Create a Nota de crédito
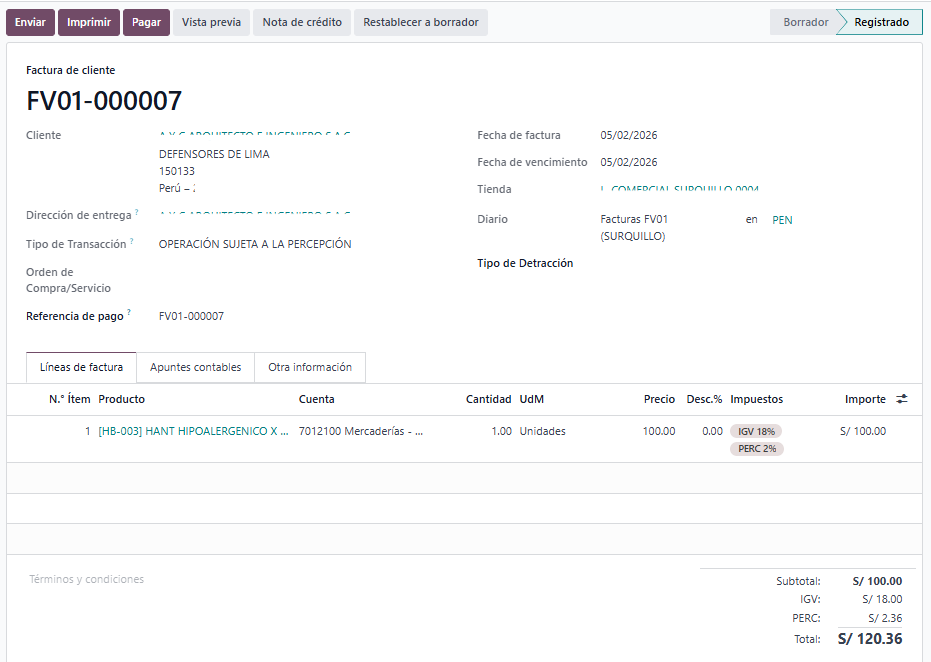 click(x=302, y=22)
